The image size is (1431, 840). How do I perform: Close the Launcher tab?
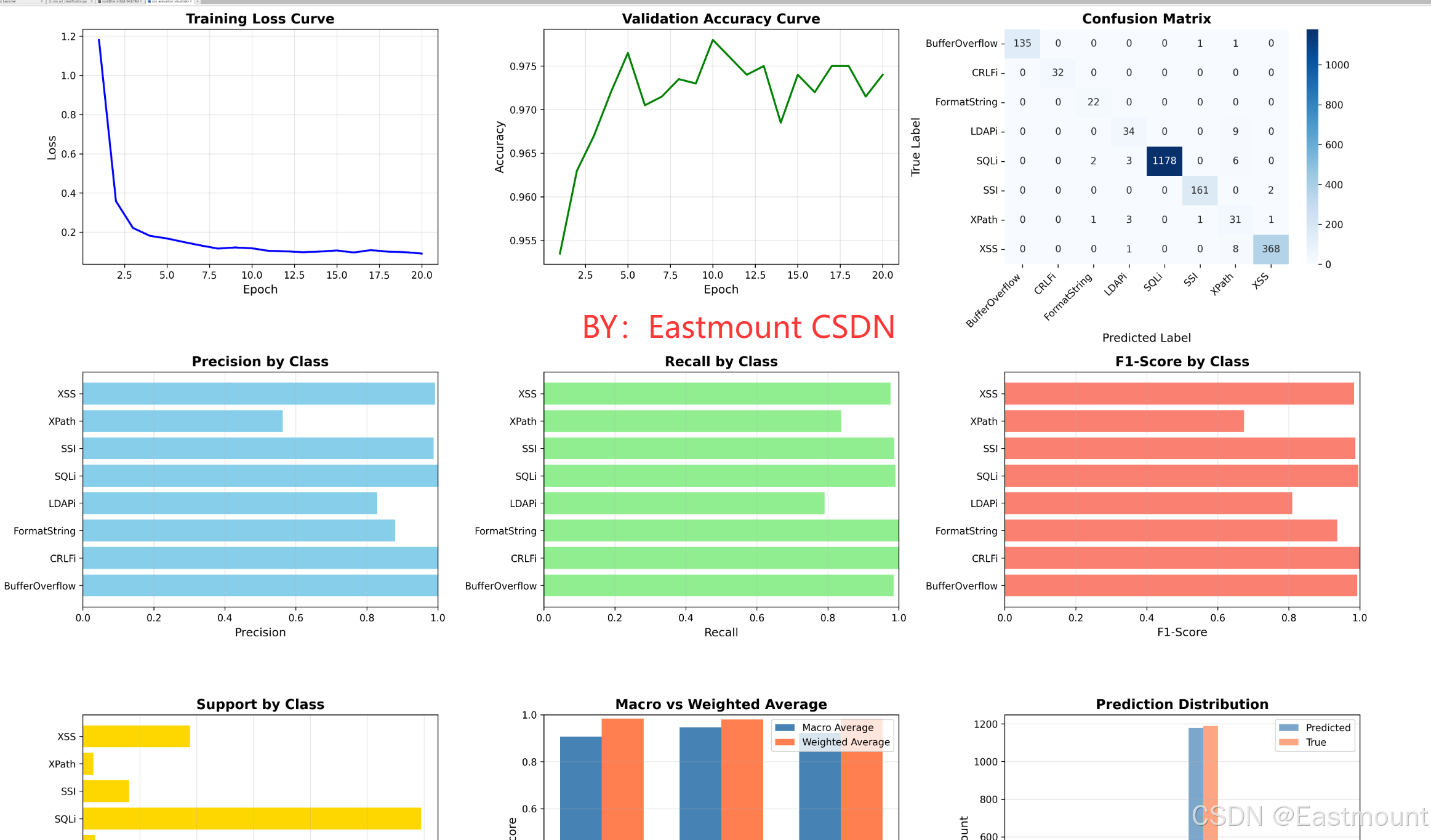click(x=42, y=2)
